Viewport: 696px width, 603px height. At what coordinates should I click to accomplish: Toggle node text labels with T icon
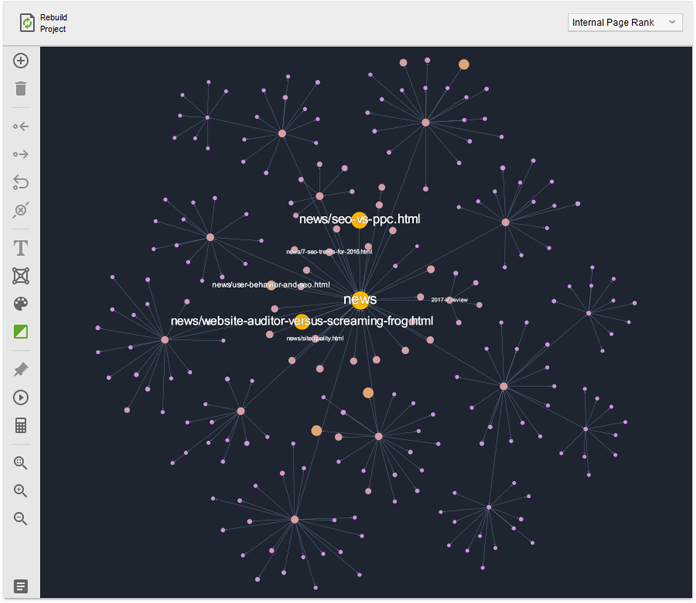tap(20, 248)
